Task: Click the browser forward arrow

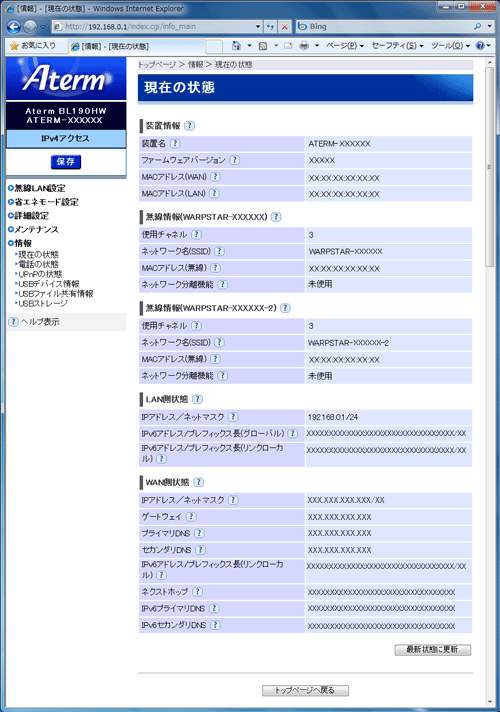Action: (x=30, y=27)
